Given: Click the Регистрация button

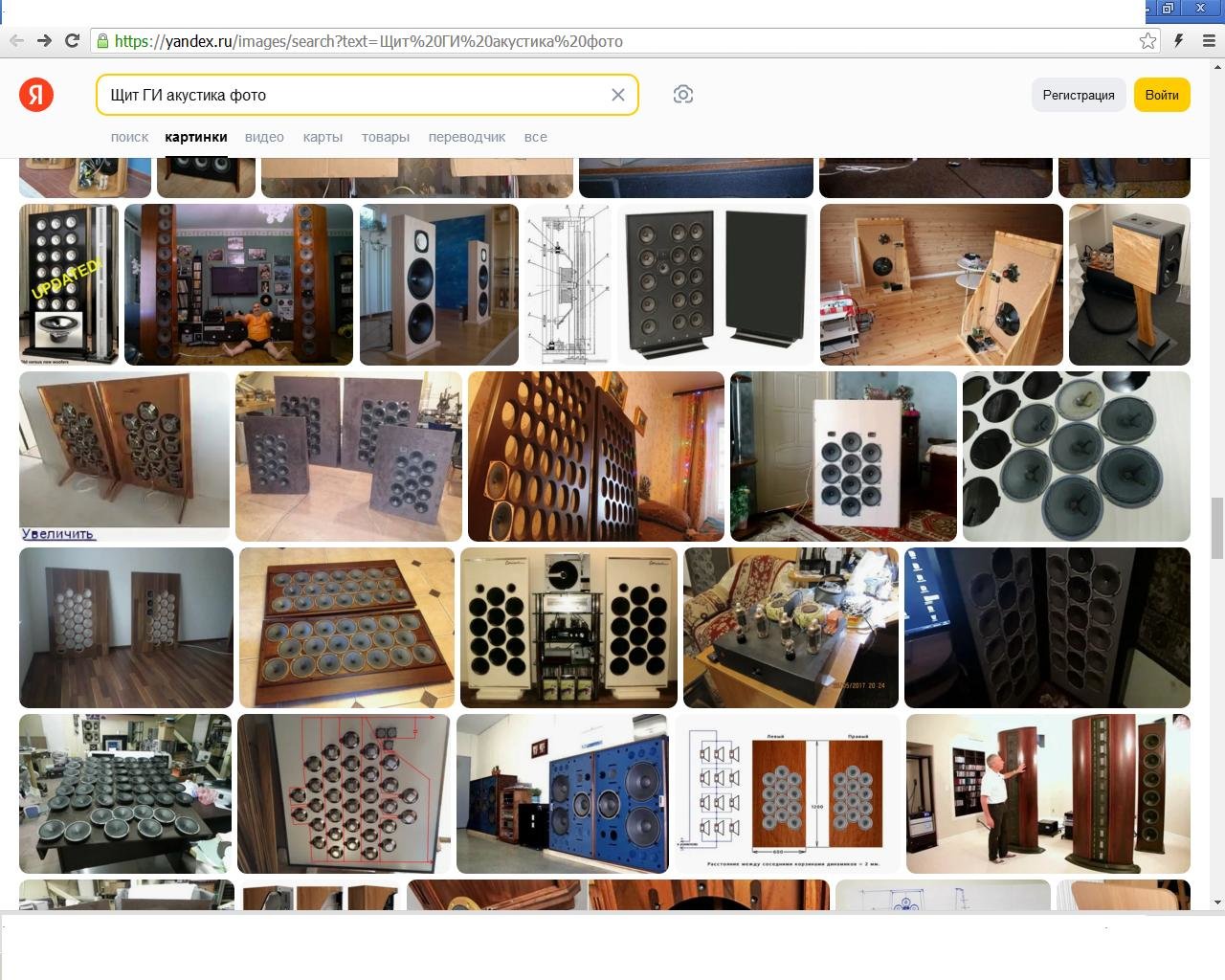Looking at the screenshot, I should [1079, 95].
